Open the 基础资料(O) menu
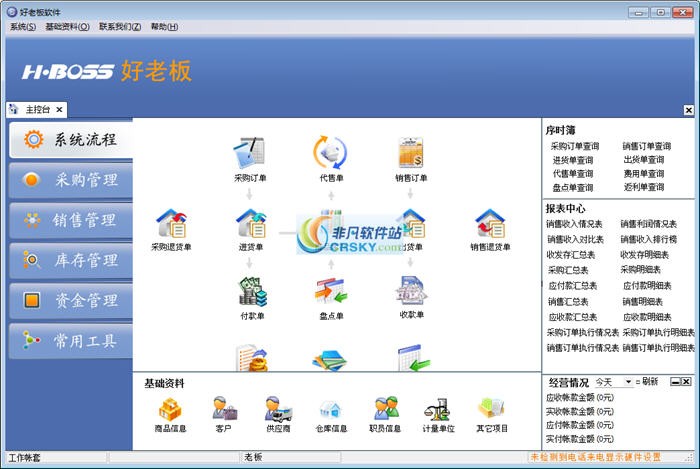Viewport: 700px width, 469px height. point(67,27)
